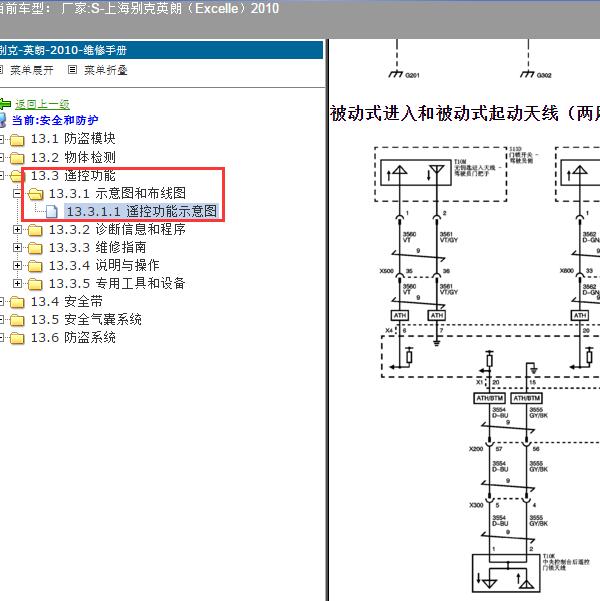Click 菜单展开 to expand all menus
The width and height of the screenshot is (600, 601).
pyautogui.click(x=31, y=70)
